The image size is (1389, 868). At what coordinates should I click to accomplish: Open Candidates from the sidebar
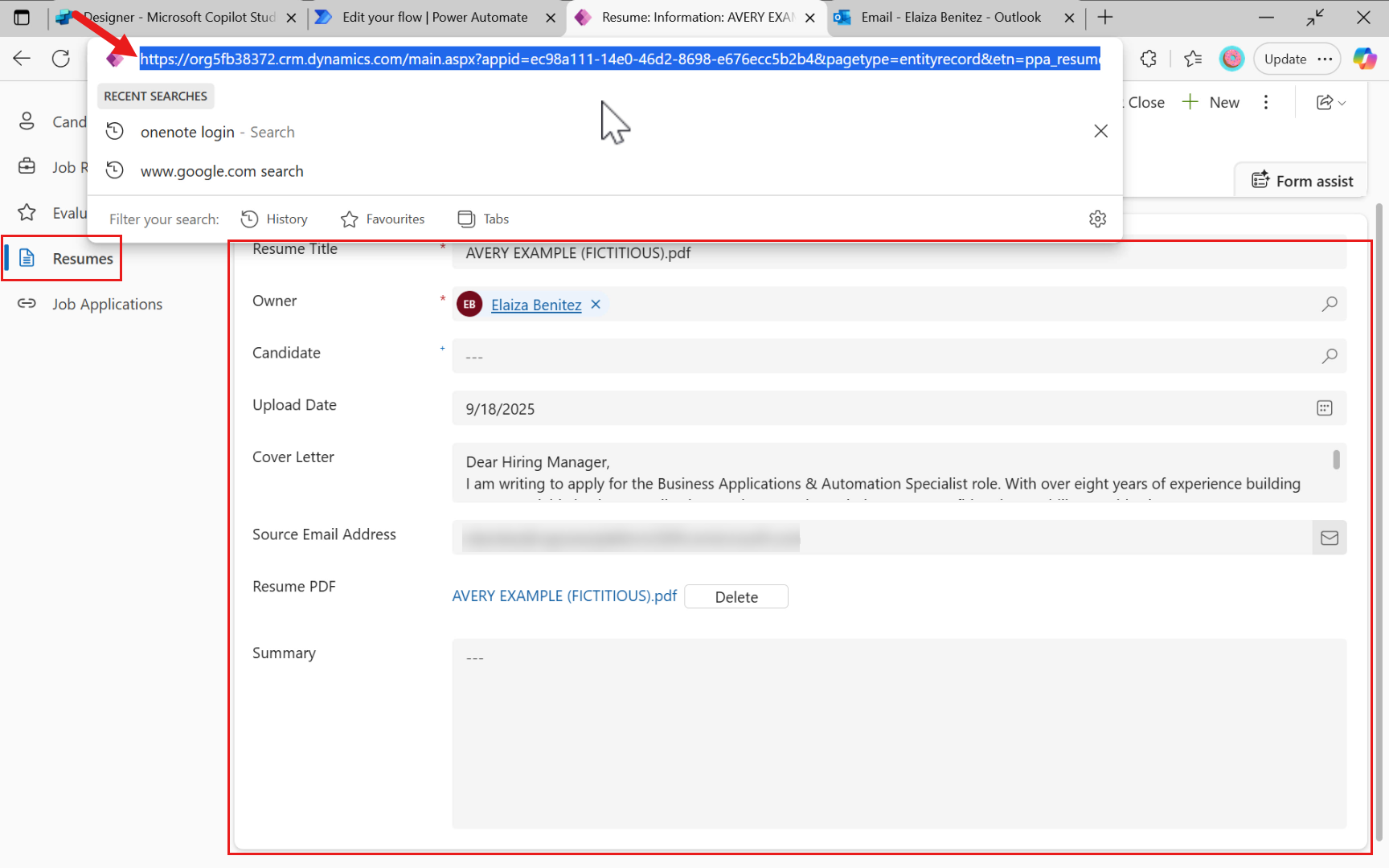[x=27, y=121]
